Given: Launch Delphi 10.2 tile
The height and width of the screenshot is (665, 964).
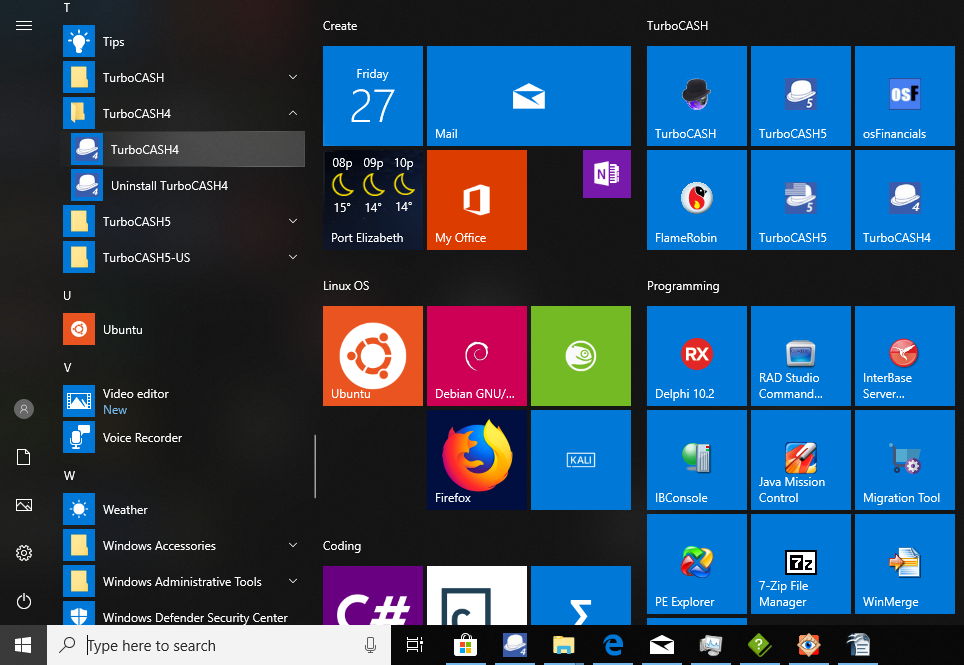Looking at the screenshot, I should (x=697, y=356).
